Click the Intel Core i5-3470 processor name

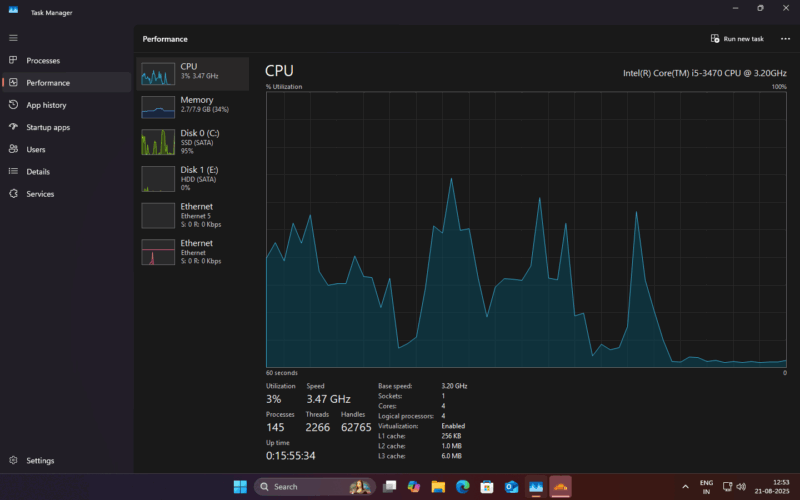point(705,73)
